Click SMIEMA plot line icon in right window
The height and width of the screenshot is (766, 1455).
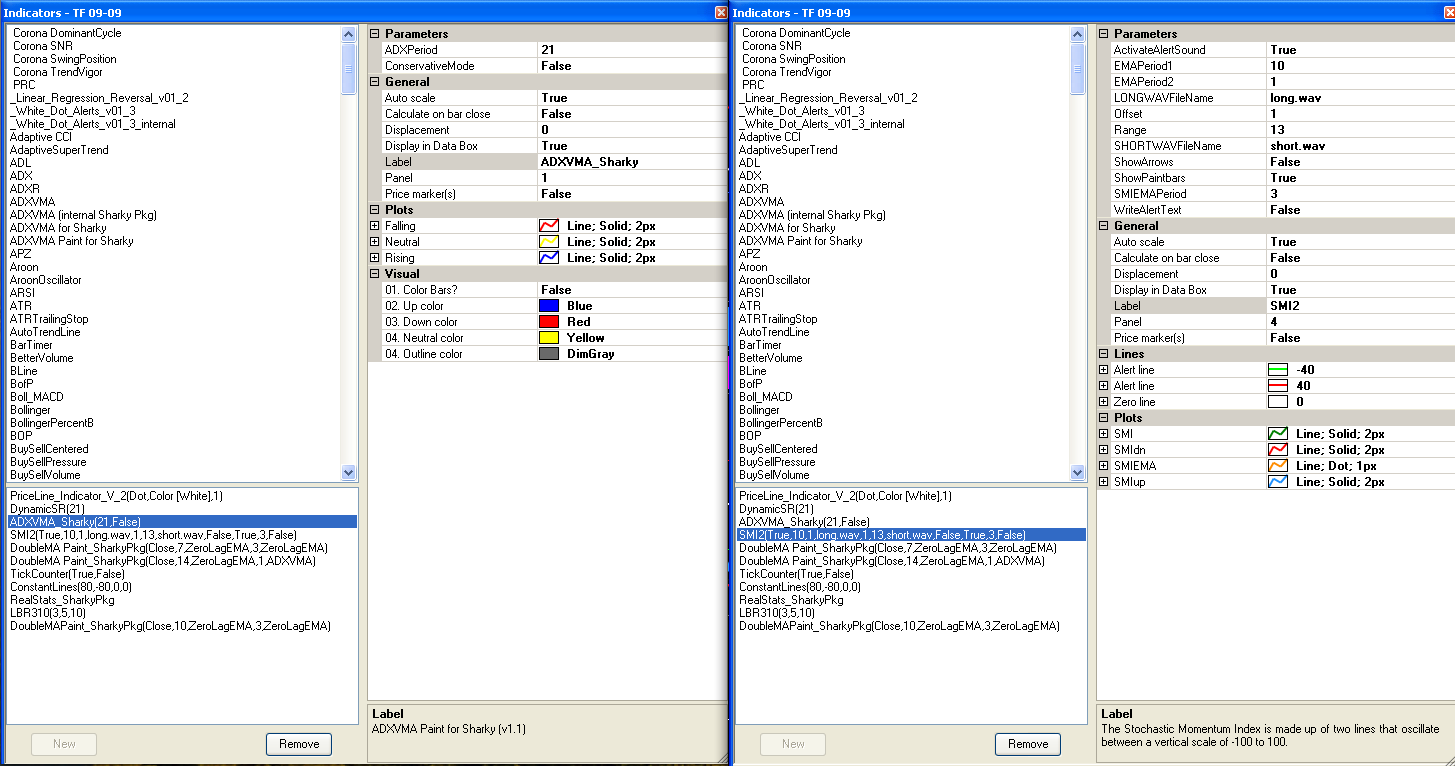click(1277, 466)
